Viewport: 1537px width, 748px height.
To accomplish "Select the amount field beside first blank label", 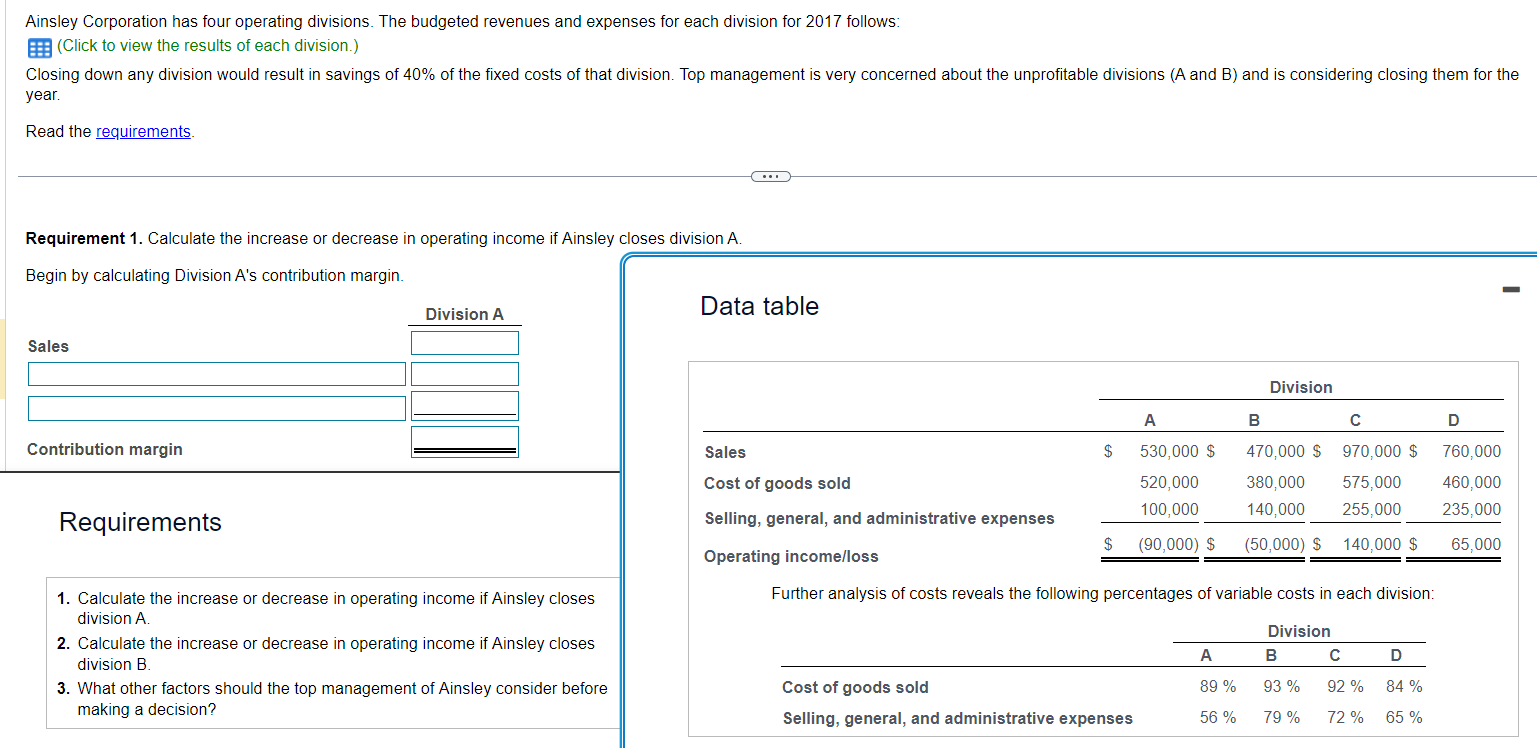I will click(465, 374).
